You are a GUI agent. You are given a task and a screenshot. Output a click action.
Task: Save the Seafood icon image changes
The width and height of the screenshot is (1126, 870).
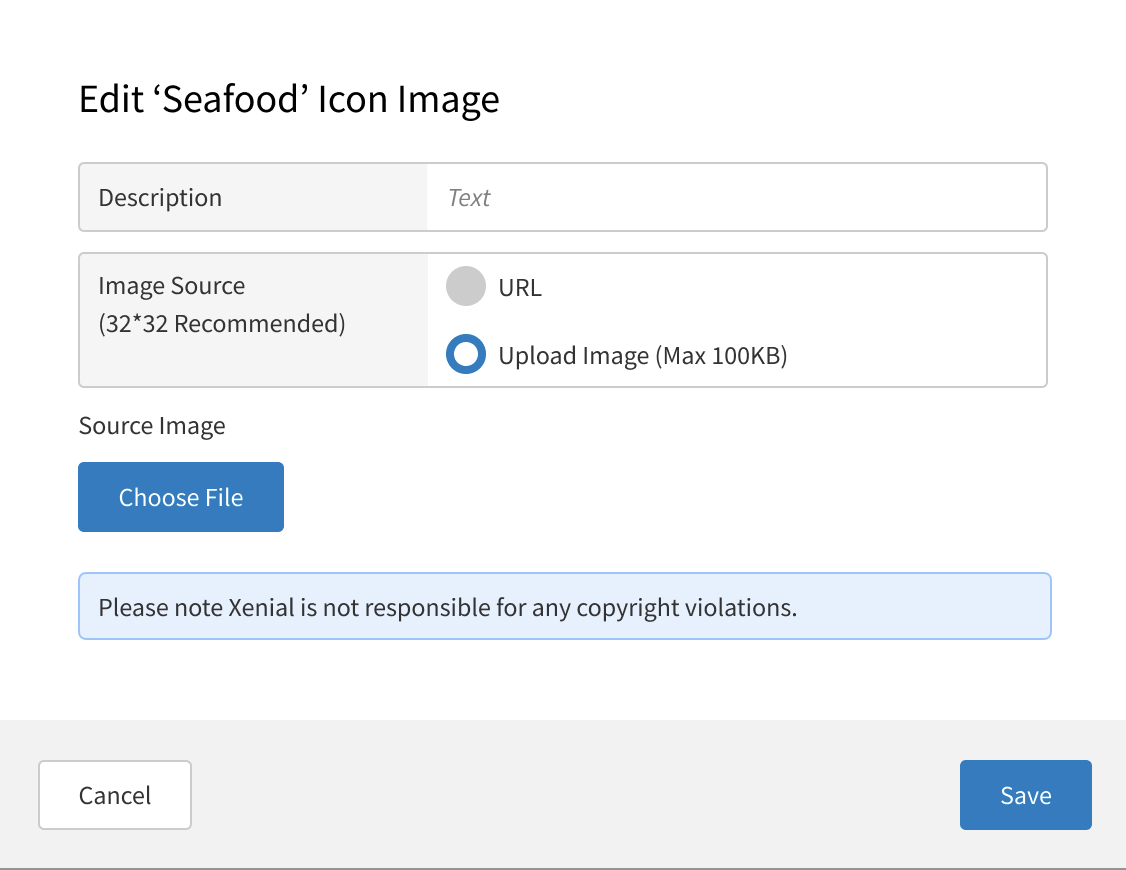coord(1025,795)
